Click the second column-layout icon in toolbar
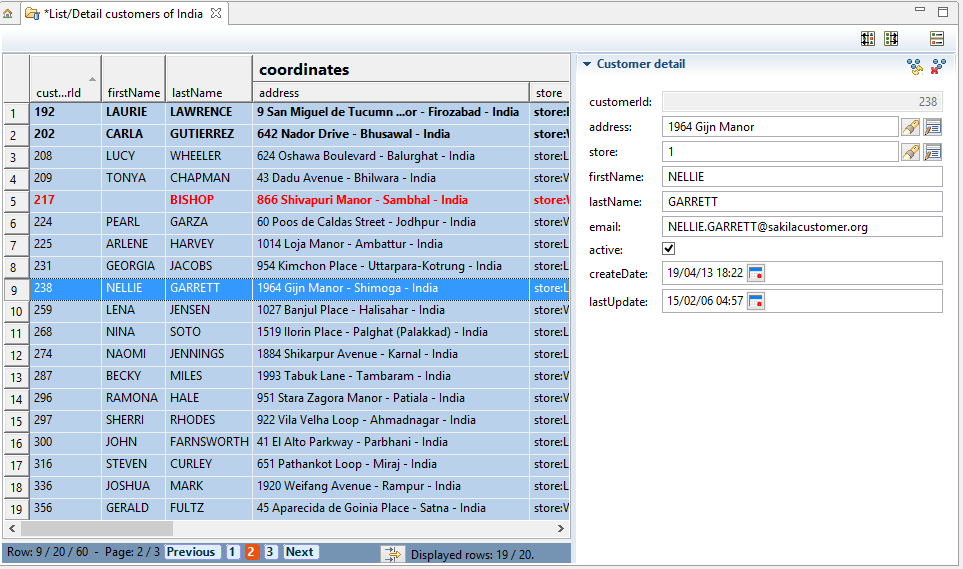This screenshot has width=963, height=569. [890, 39]
